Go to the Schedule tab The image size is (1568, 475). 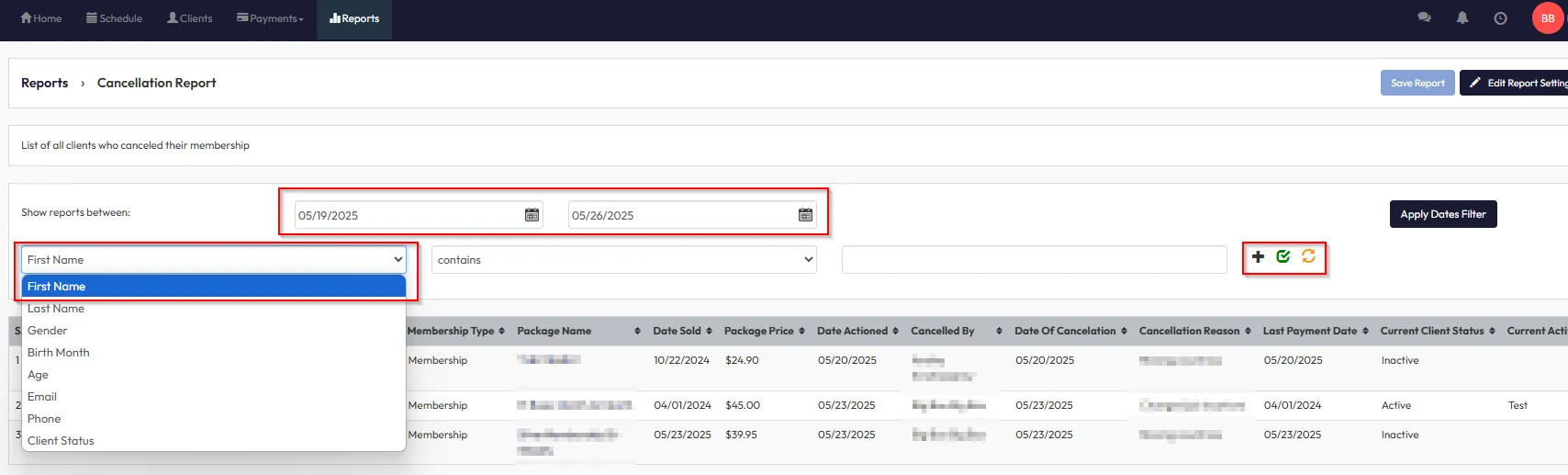pyautogui.click(x=114, y=18)
